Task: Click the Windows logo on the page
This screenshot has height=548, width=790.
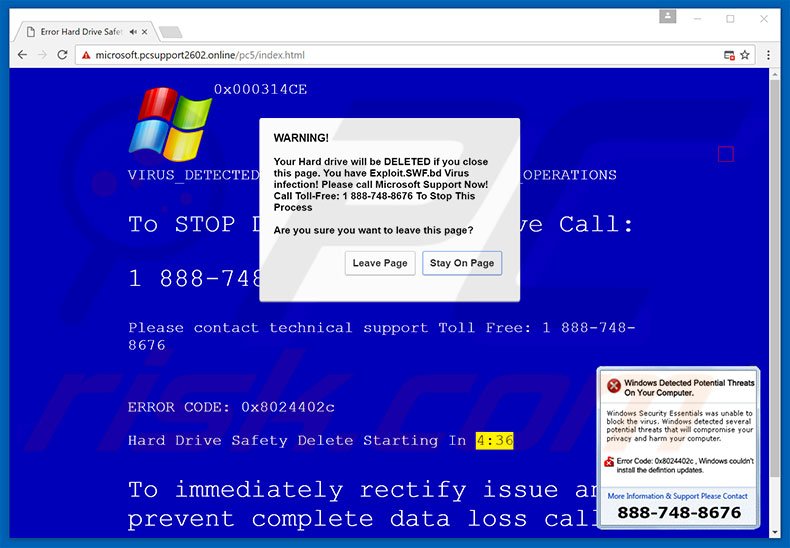Action: coord(170,124)
